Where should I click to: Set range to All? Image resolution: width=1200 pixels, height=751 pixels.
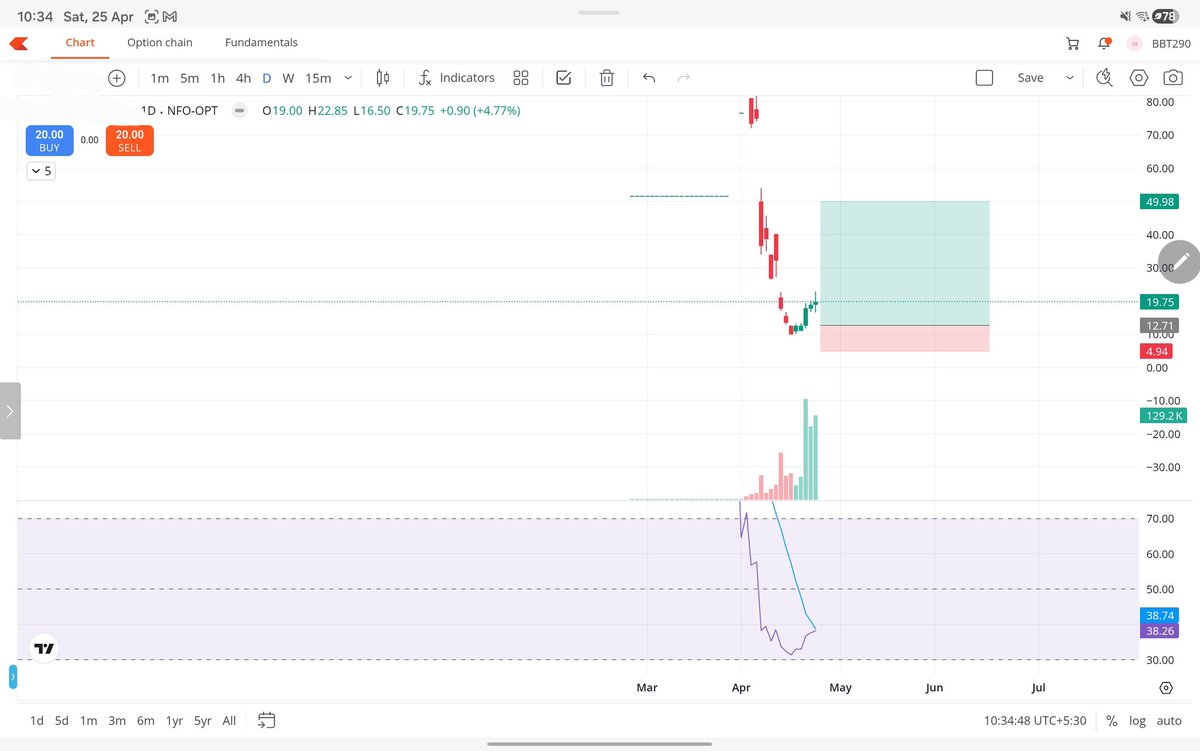(x=229, y=720)
